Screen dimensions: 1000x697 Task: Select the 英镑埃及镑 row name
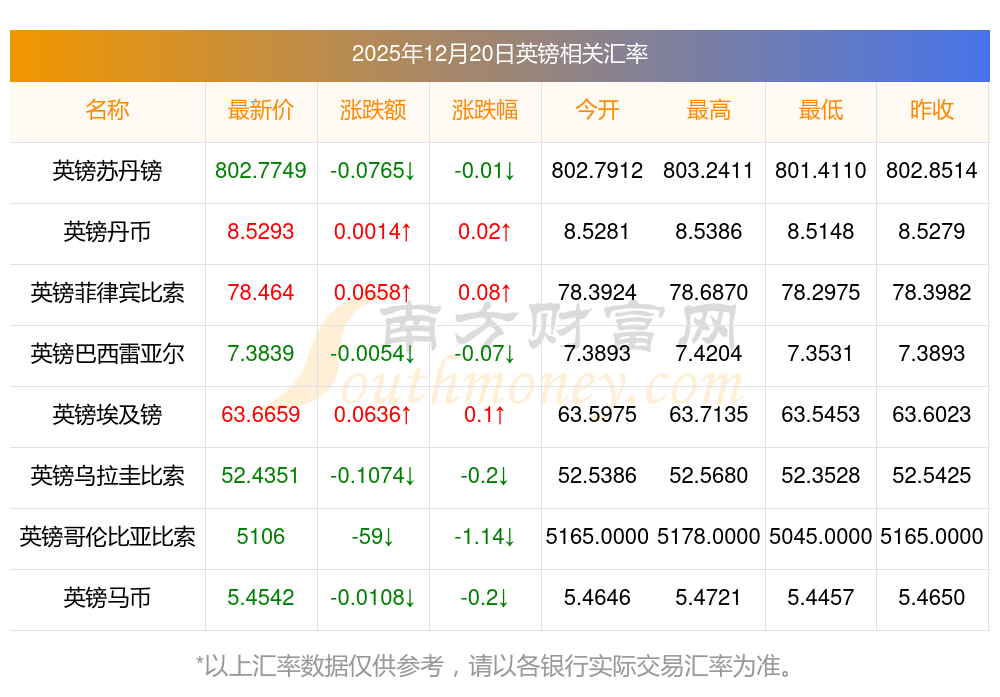pos(107,415)
